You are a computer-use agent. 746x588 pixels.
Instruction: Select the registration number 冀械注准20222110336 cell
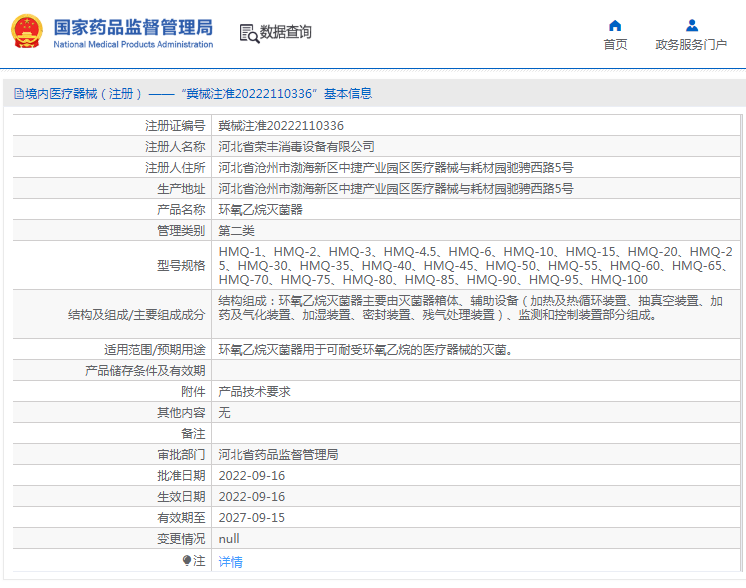pos(475,126)
